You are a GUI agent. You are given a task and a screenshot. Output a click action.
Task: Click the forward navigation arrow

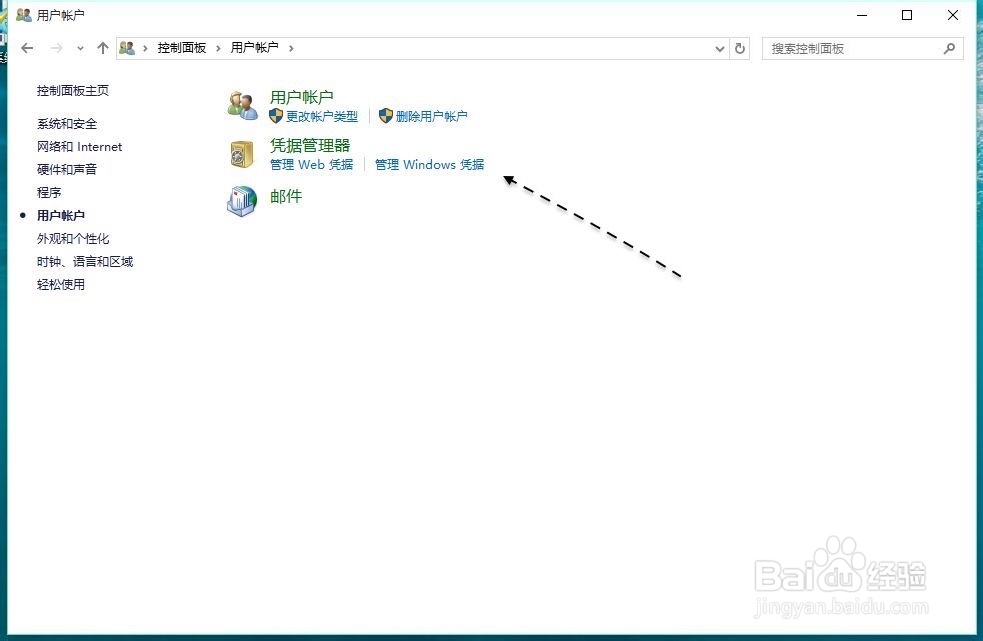tap(56, 48)
